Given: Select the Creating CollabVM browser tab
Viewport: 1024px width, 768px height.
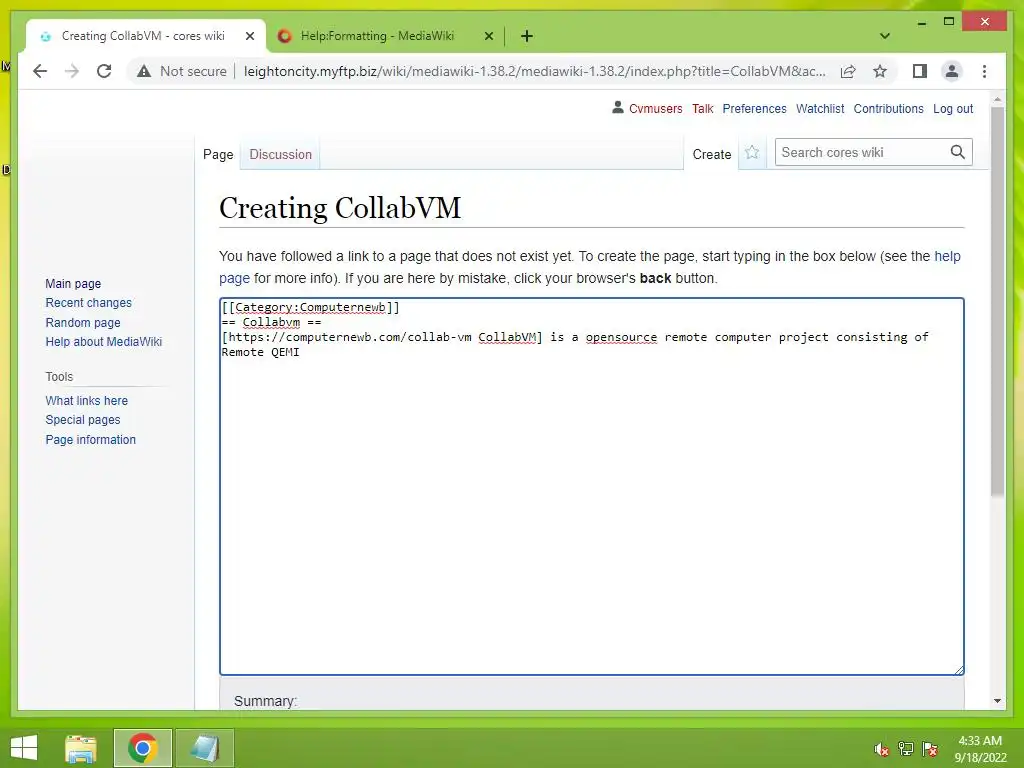Looking at the screenshot, I should [143, 36].
